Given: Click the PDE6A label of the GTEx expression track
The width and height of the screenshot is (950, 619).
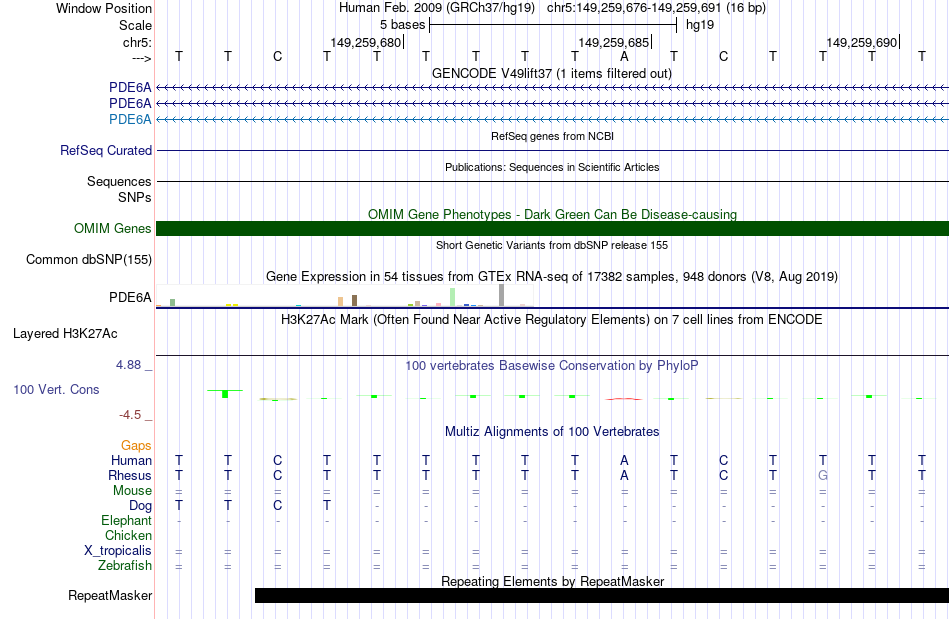Looking at the screenshot, I should [x=130, y=297].
